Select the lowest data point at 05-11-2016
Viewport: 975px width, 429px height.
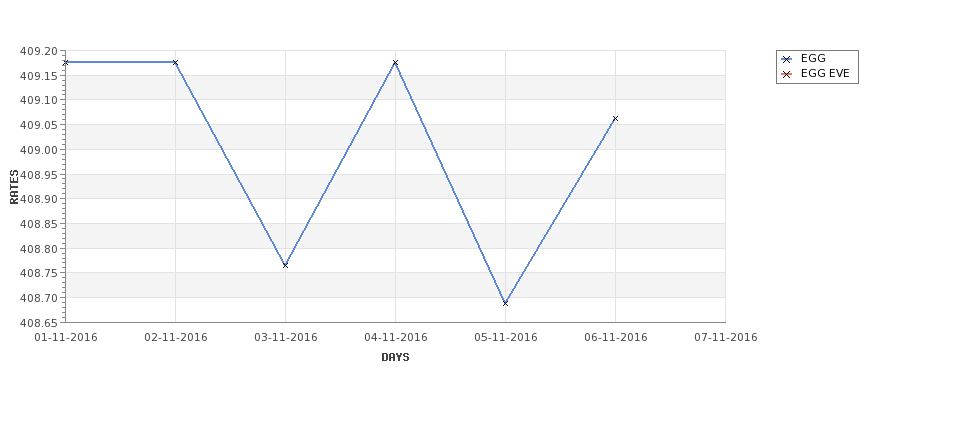click(506, 303)
